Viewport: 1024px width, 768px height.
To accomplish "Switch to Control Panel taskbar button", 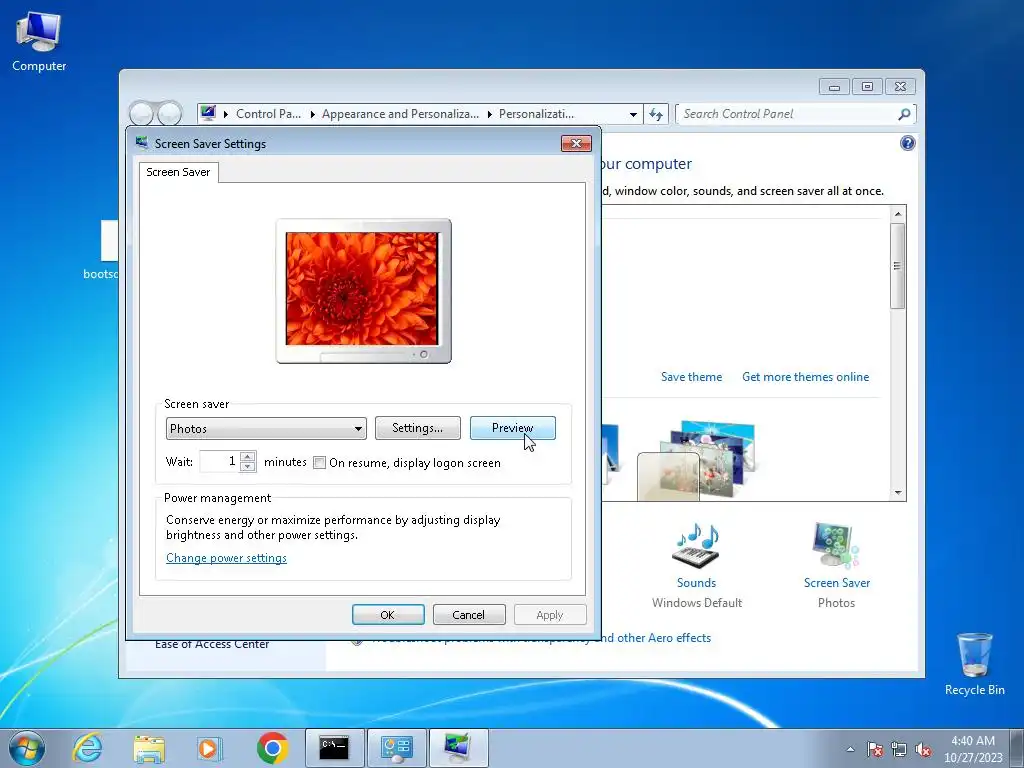I will click(396, 748).
